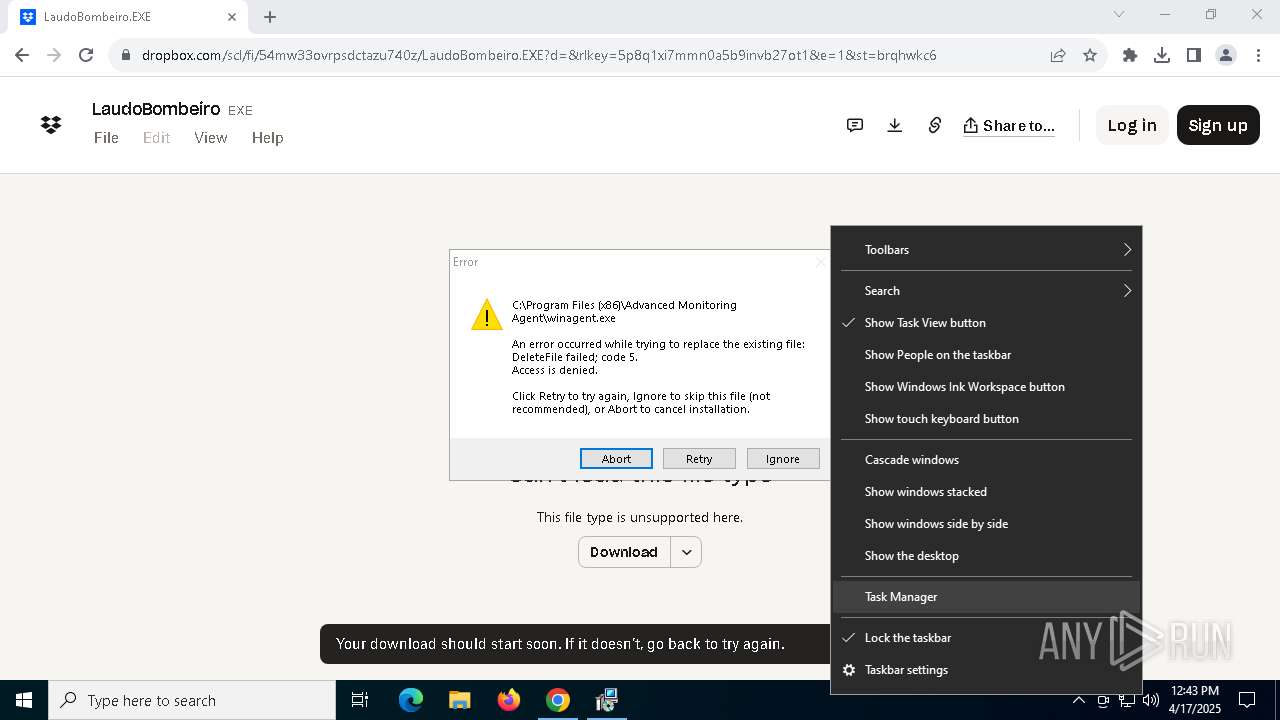Toggle Show touch keyboard button

[x=986, y=418]
